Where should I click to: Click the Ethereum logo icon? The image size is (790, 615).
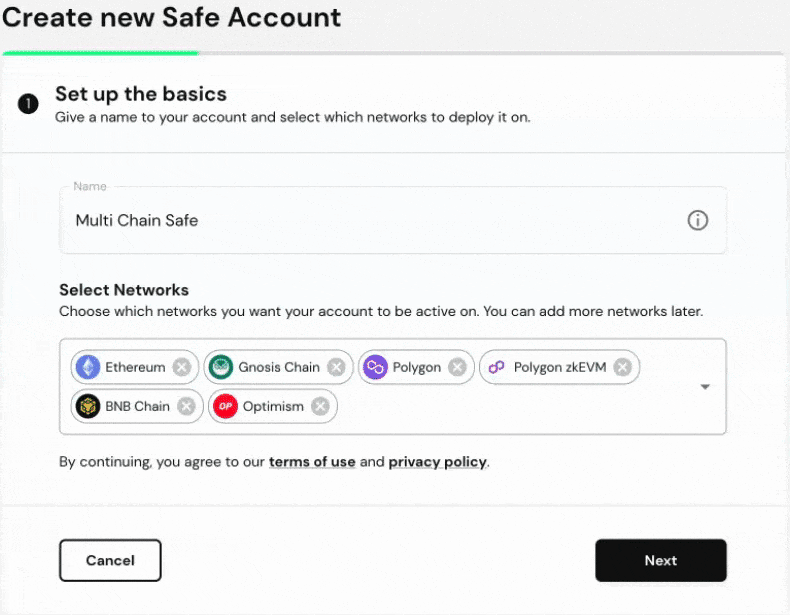(88, 367)
